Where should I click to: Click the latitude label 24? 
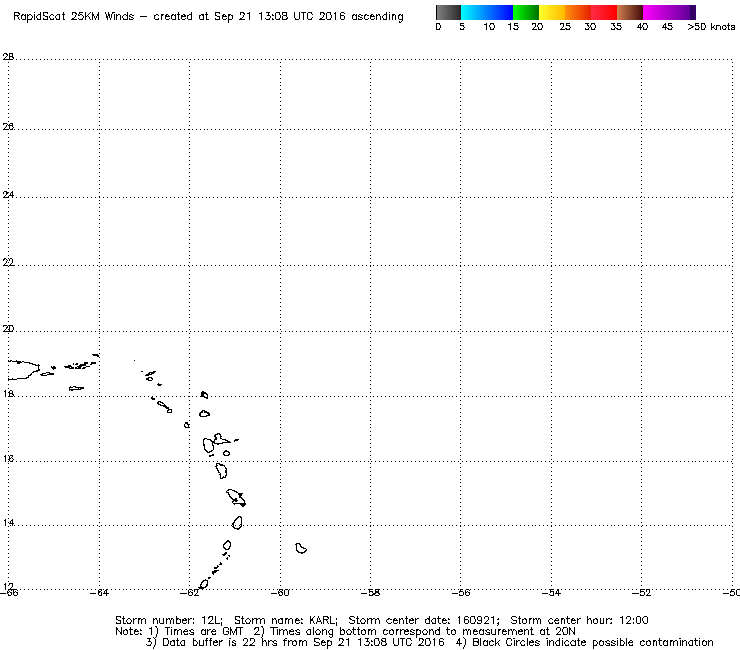pos(8,194)
